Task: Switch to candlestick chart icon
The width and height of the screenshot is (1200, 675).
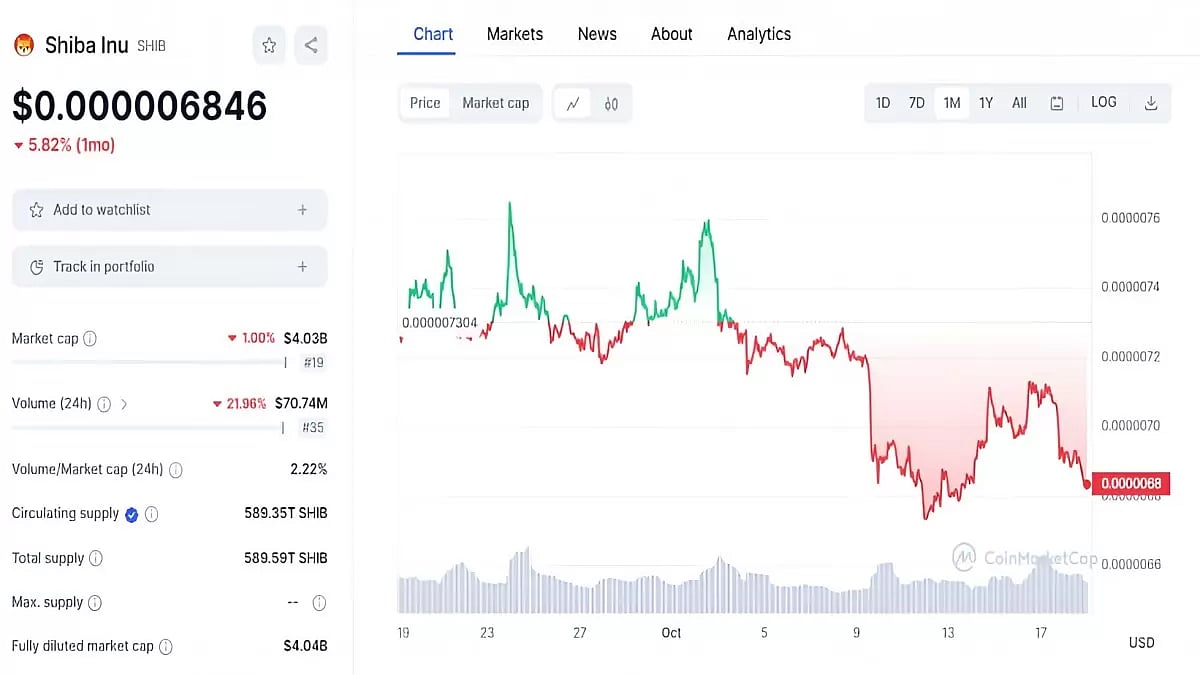Action: click(x=611, y=103)
